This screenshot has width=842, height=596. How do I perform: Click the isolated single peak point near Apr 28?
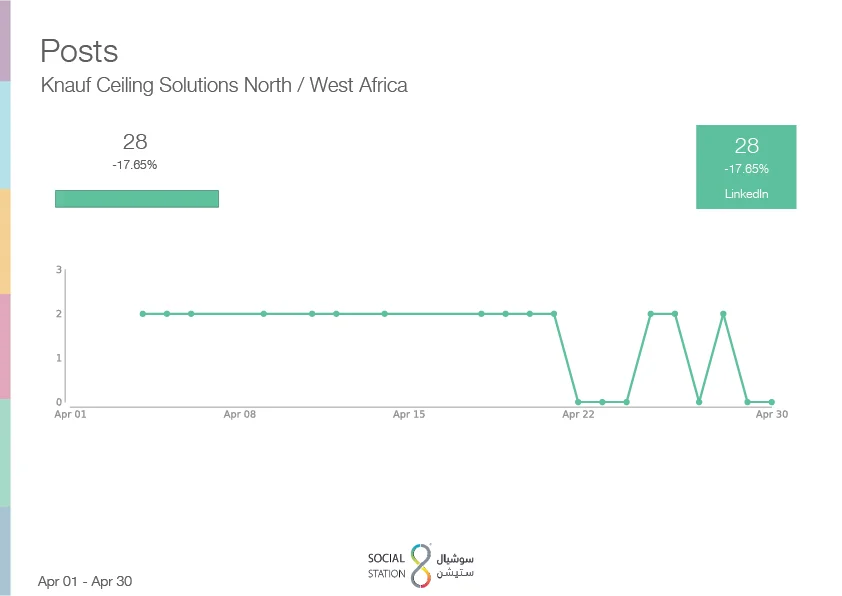pyautogui.click(x=723, y=314)
